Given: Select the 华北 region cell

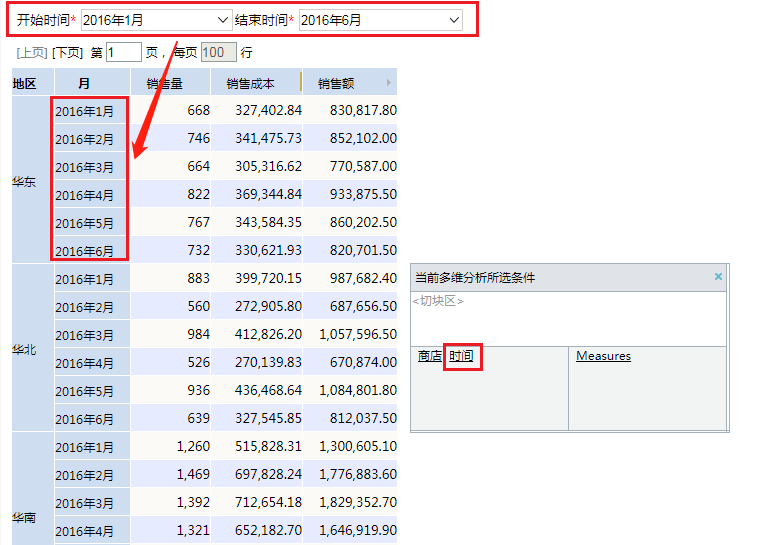Looking at the screenshot, I should (x=32, y=348).
